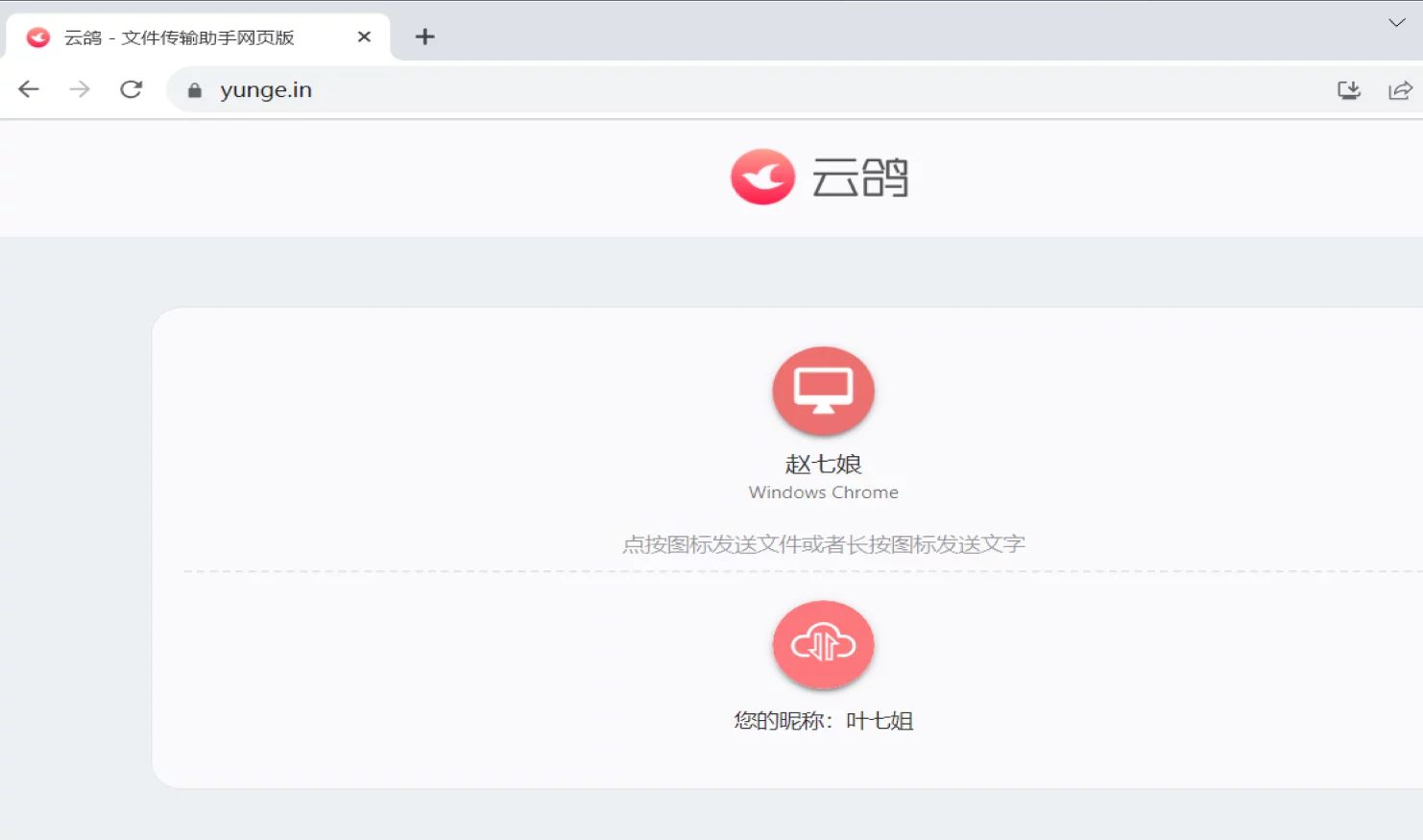This screenshot has height=840, width=1423.
Task: Click the Windows Chrome device label
Action: click(823, 492)
